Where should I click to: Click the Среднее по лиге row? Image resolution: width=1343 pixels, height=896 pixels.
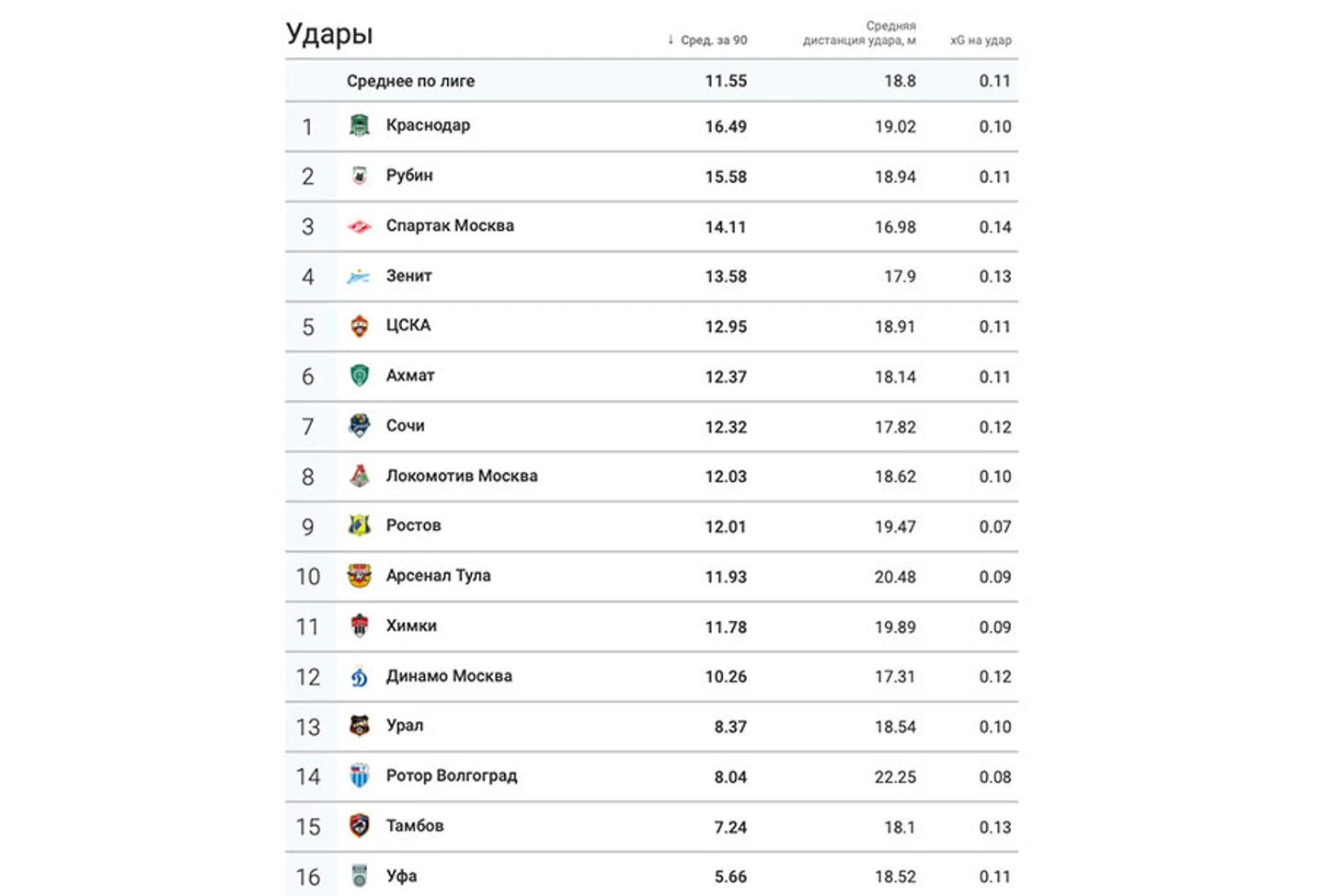click(x=651, y=81)
